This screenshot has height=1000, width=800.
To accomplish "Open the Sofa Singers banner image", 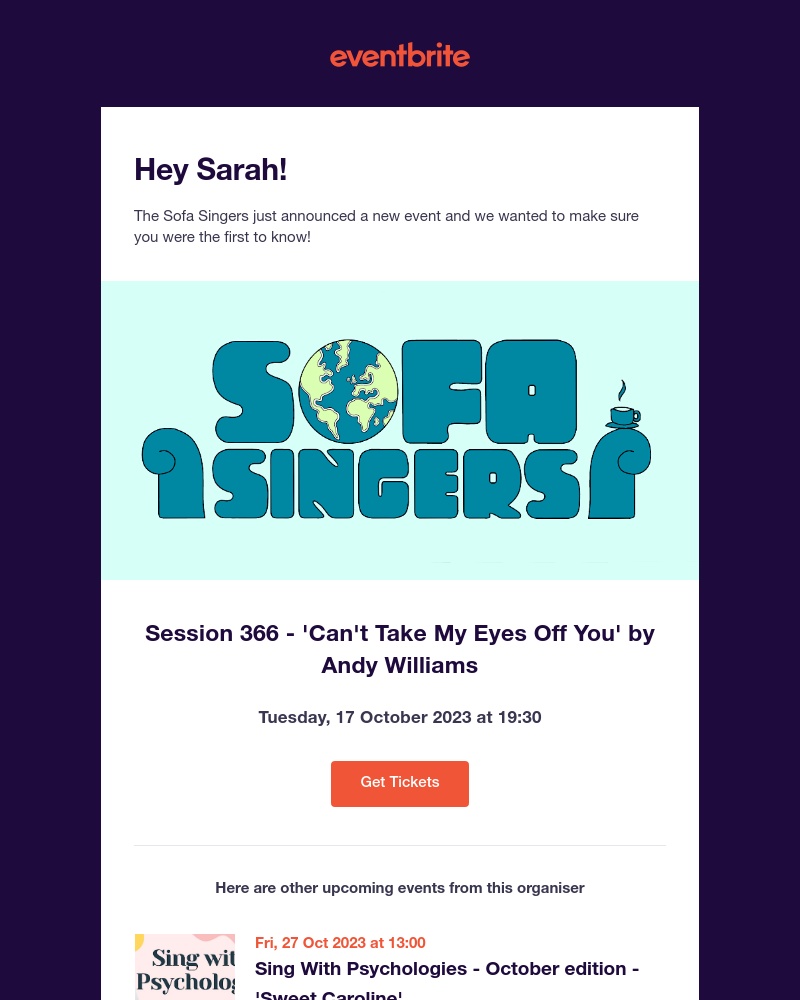I will [400, 430].
